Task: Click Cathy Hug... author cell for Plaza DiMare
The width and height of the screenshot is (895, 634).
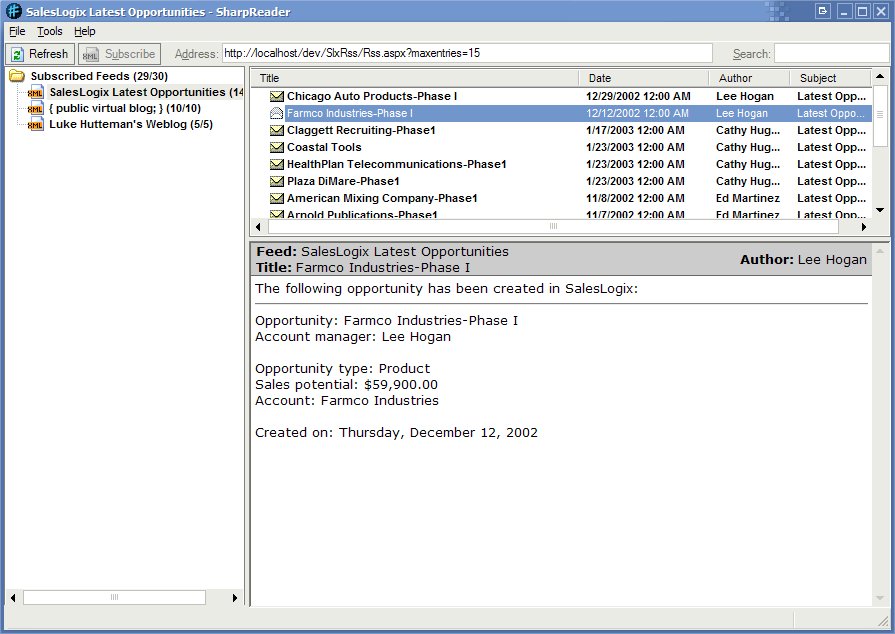Action: click(748, 181)
